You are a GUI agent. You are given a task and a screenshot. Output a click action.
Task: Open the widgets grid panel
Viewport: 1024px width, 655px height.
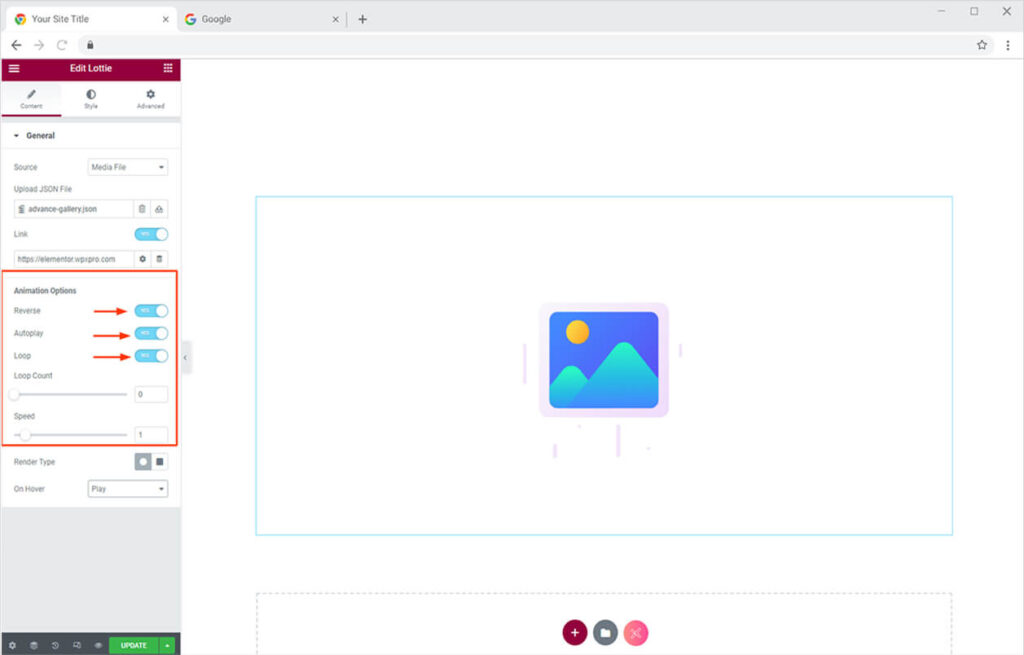pos(167,68)
